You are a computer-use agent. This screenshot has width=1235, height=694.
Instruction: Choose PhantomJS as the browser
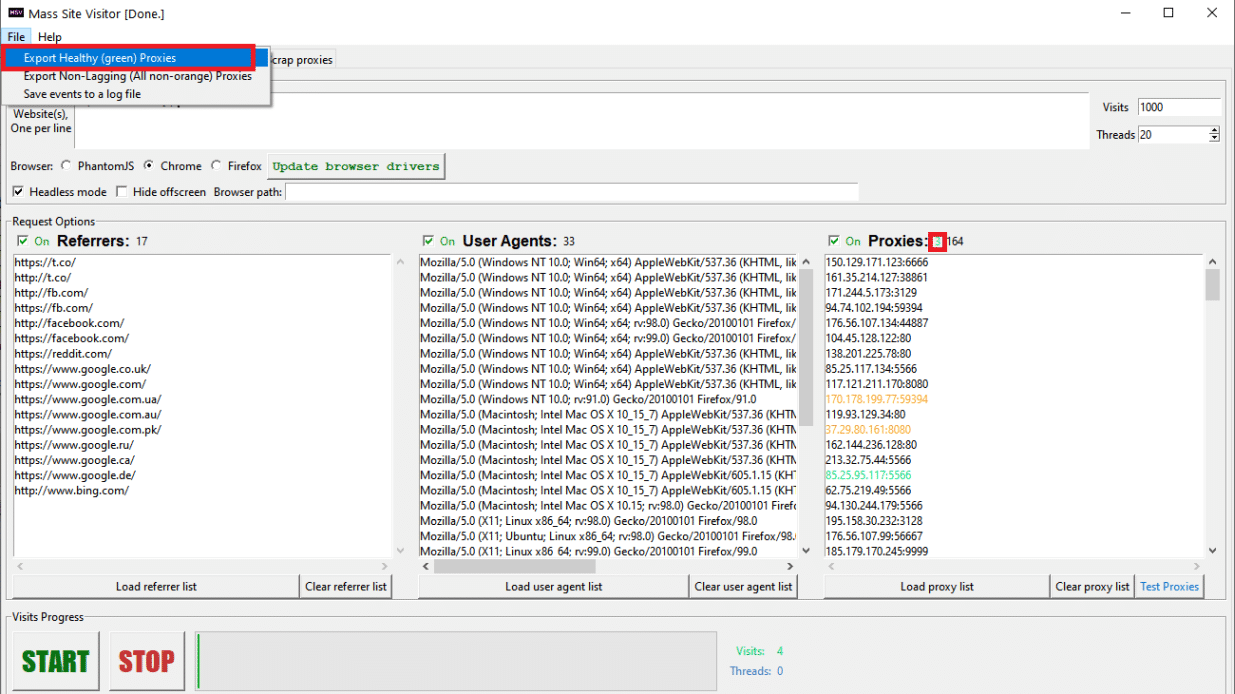66,166
